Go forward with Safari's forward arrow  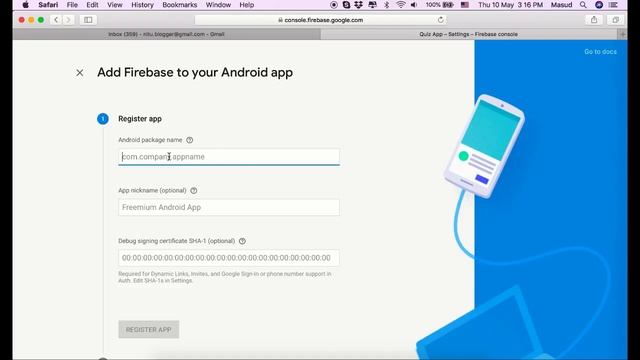click(69, 20)
